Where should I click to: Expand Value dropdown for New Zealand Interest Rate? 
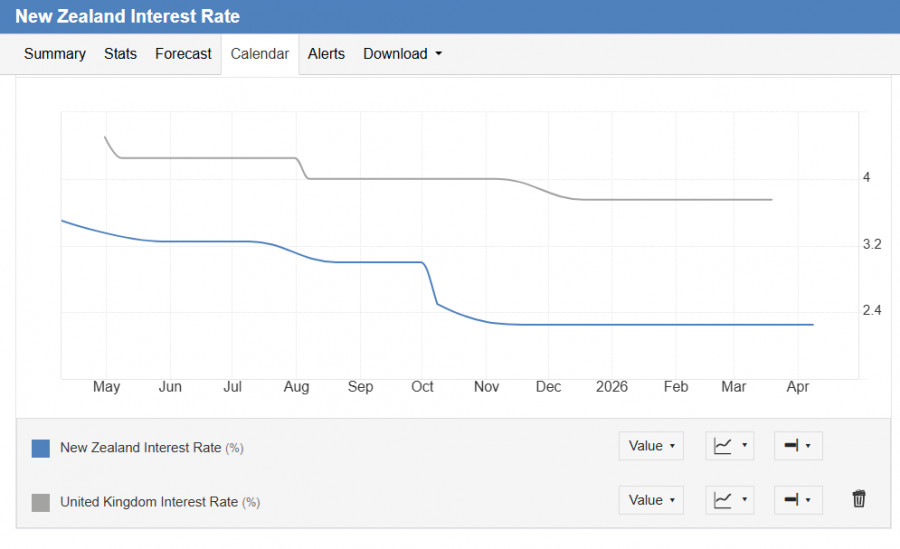tap(651, 446)
